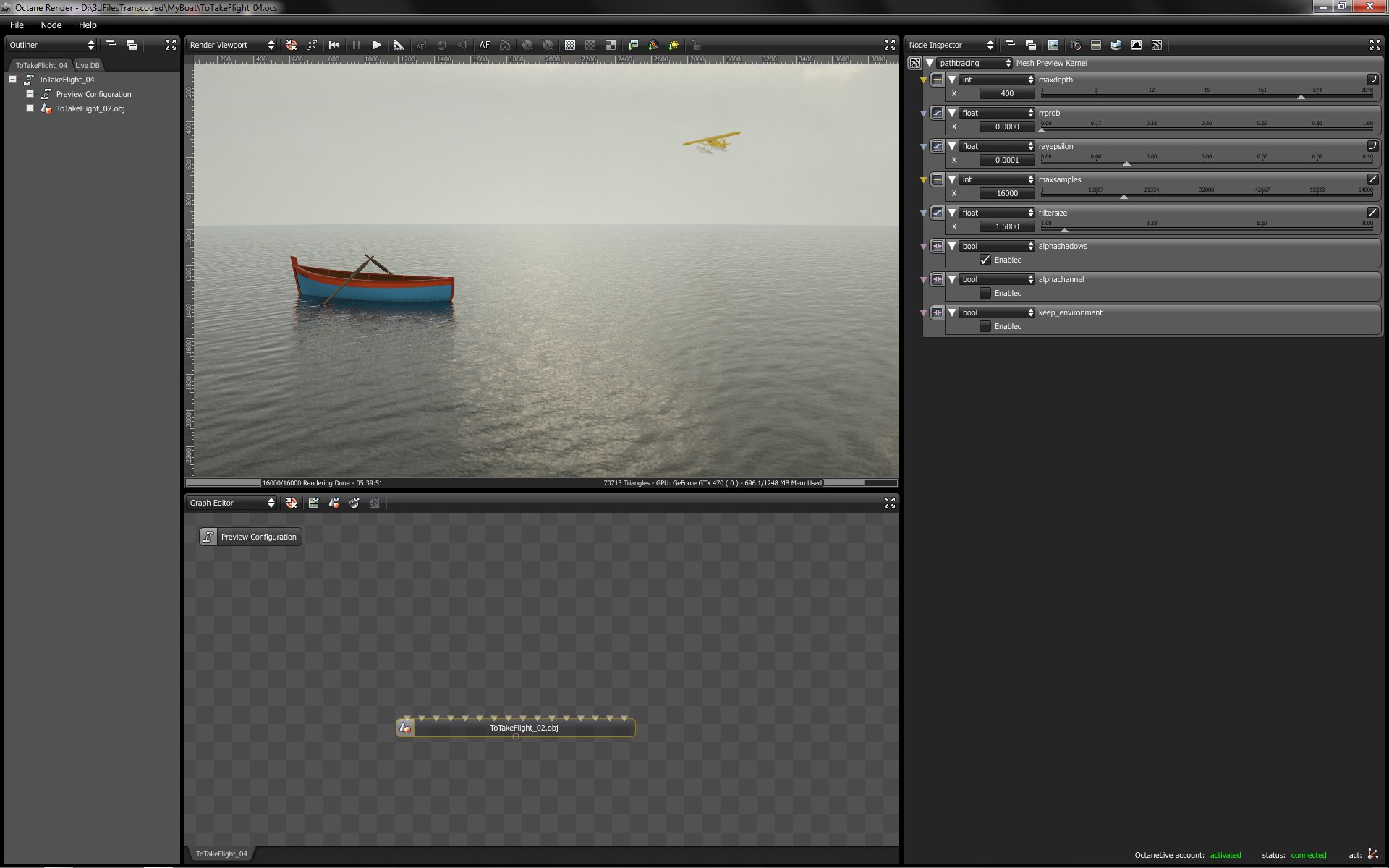Open the Graph Editor panel dropdown
Viewport: 1389px width, 868px height.
click(231, 503)
